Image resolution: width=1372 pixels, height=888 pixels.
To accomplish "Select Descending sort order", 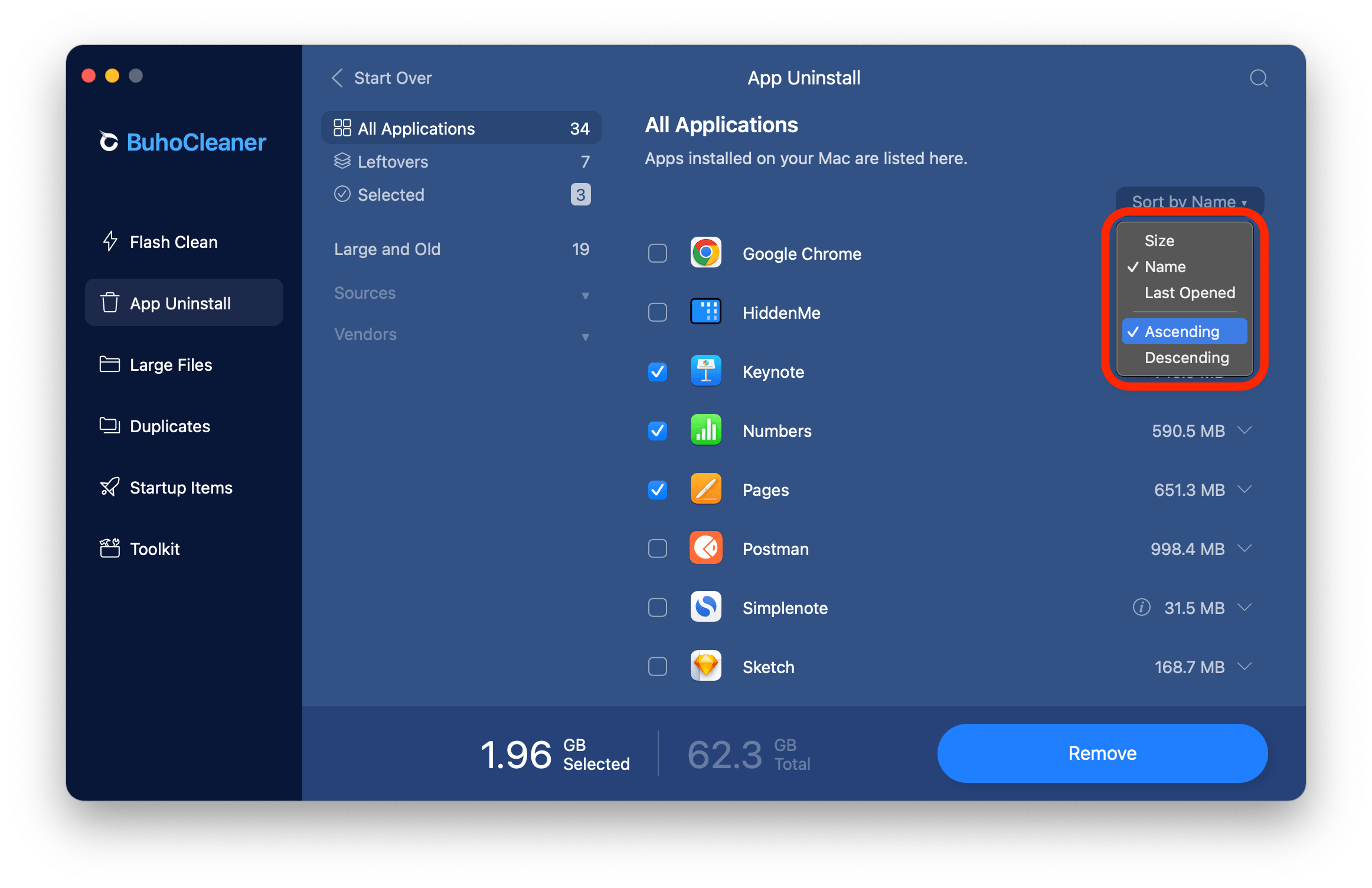I will (x=1184, y=357).
